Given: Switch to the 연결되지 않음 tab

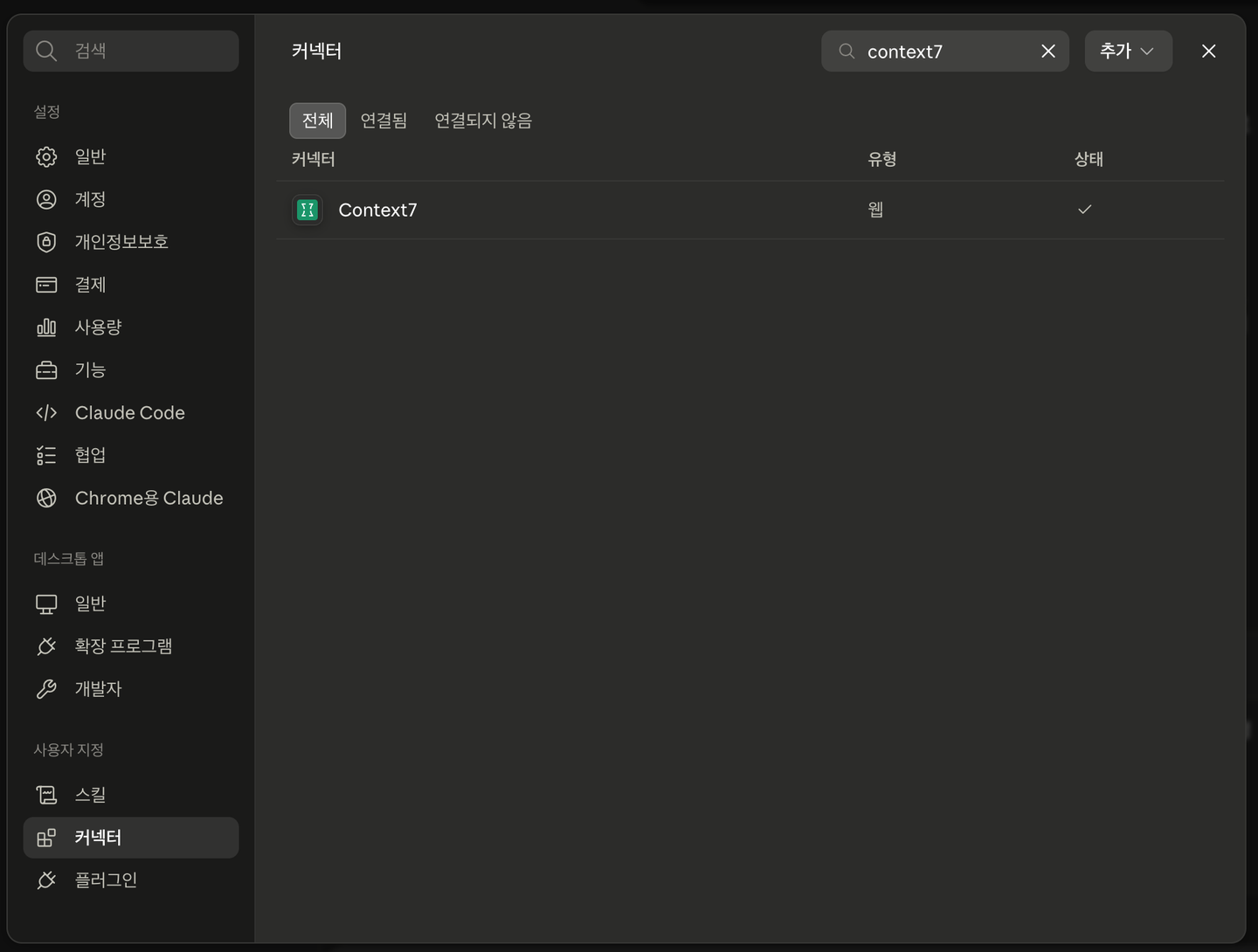Looking at the screenshot, I should (483, 121).
